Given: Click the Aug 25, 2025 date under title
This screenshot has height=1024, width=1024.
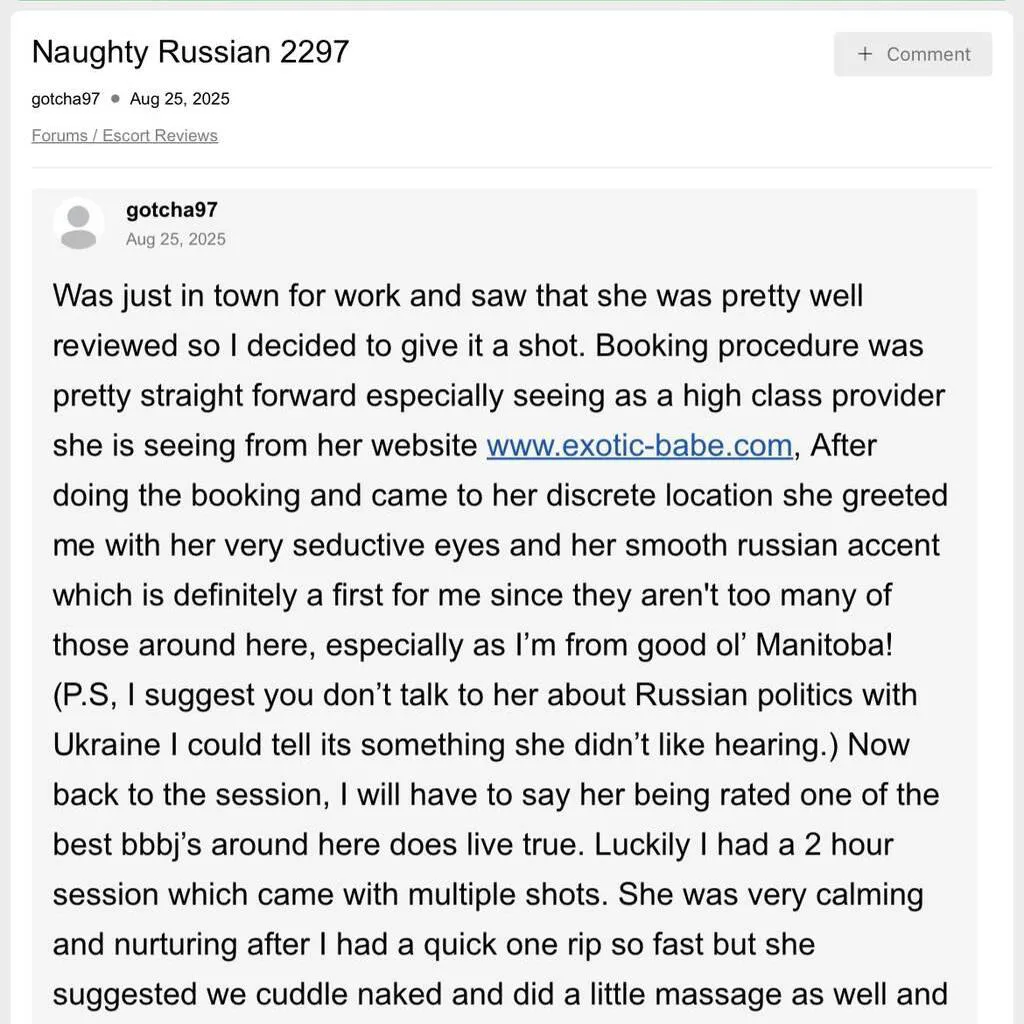Looking at the screenshot, I should tap(179, 99).
